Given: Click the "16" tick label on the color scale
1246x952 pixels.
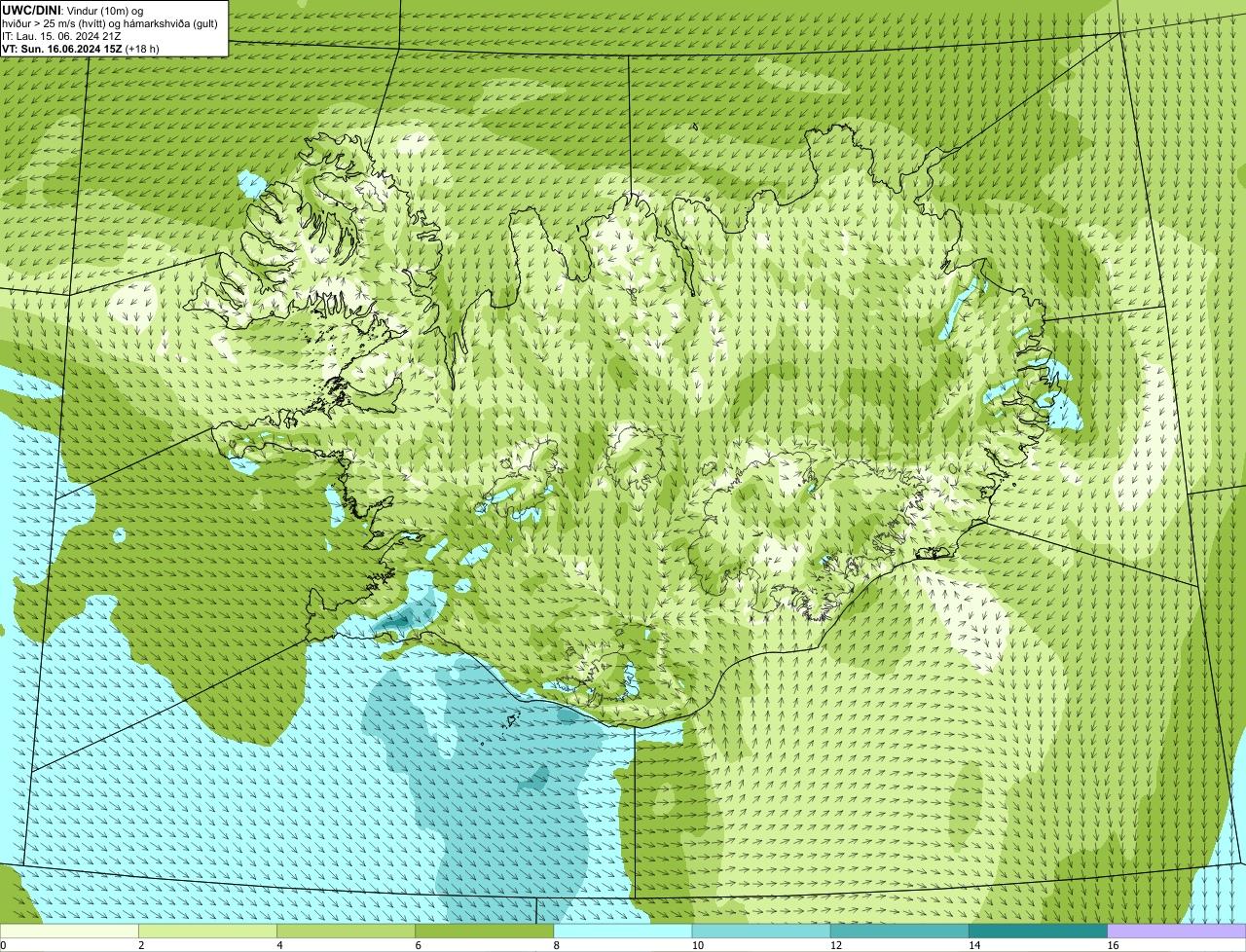Looking at the screenshot, I should [x=1113, y=945].
